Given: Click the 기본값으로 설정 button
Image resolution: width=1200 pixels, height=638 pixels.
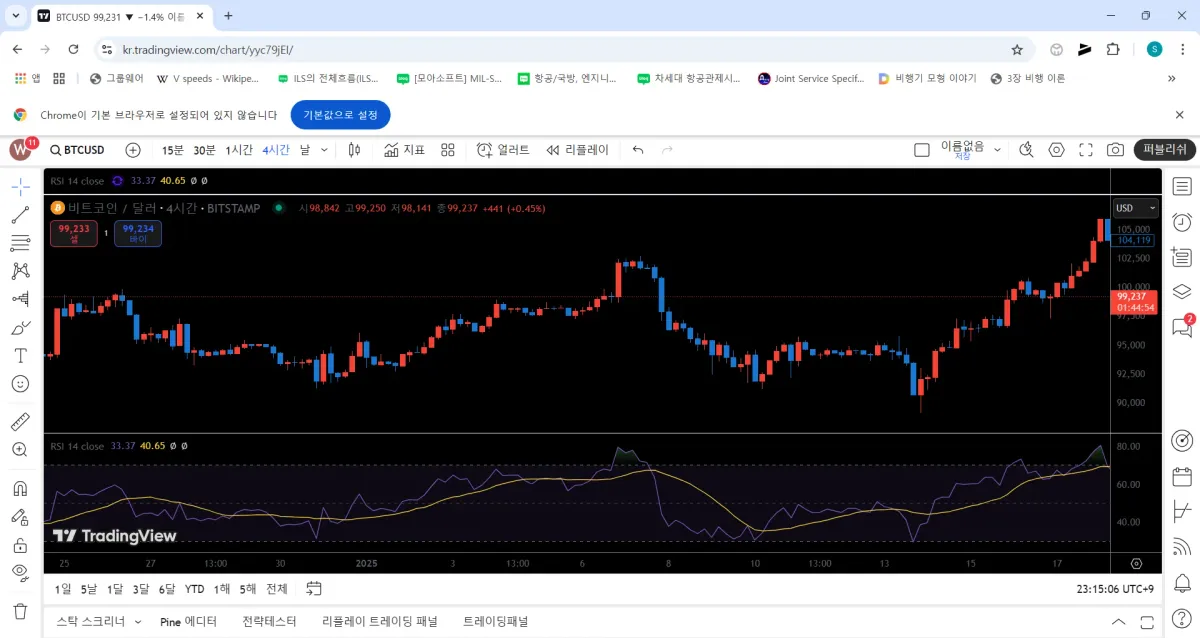Looking at the screenshot, I should click(x=340, y=115).
